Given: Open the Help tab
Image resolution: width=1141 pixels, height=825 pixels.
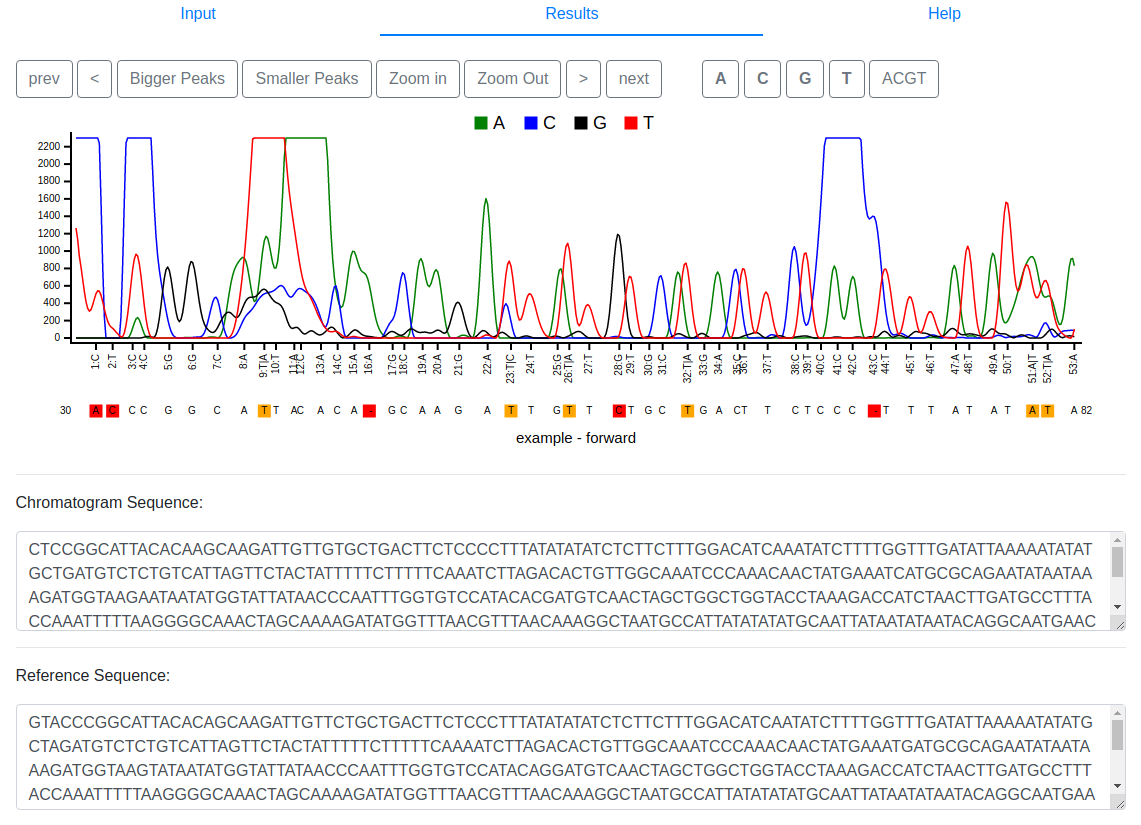Looking at the screenshot, I should click(943, 14).
